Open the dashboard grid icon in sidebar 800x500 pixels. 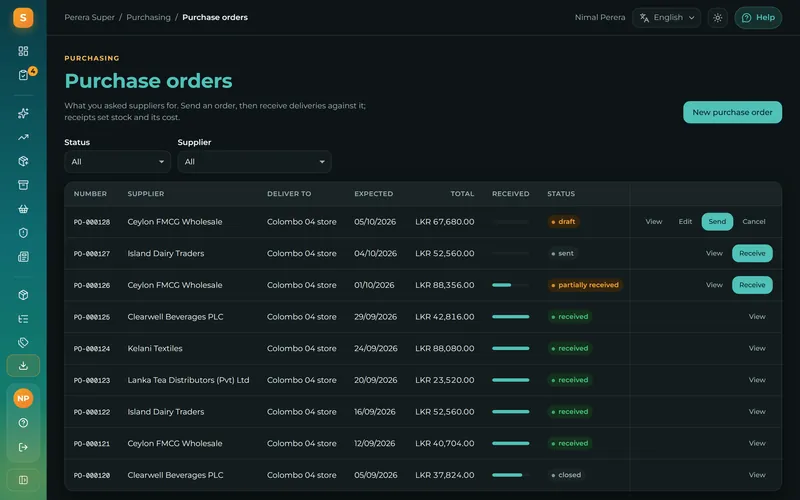[x=23, y=51]
